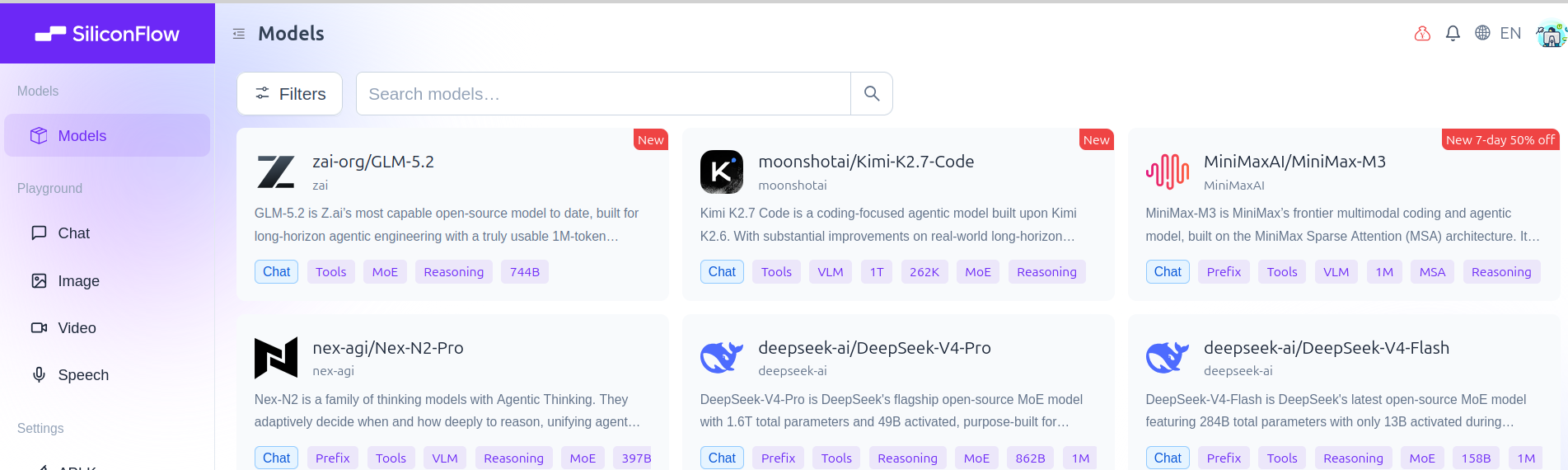Click the Nex-AGI logo

pos(276,358)
